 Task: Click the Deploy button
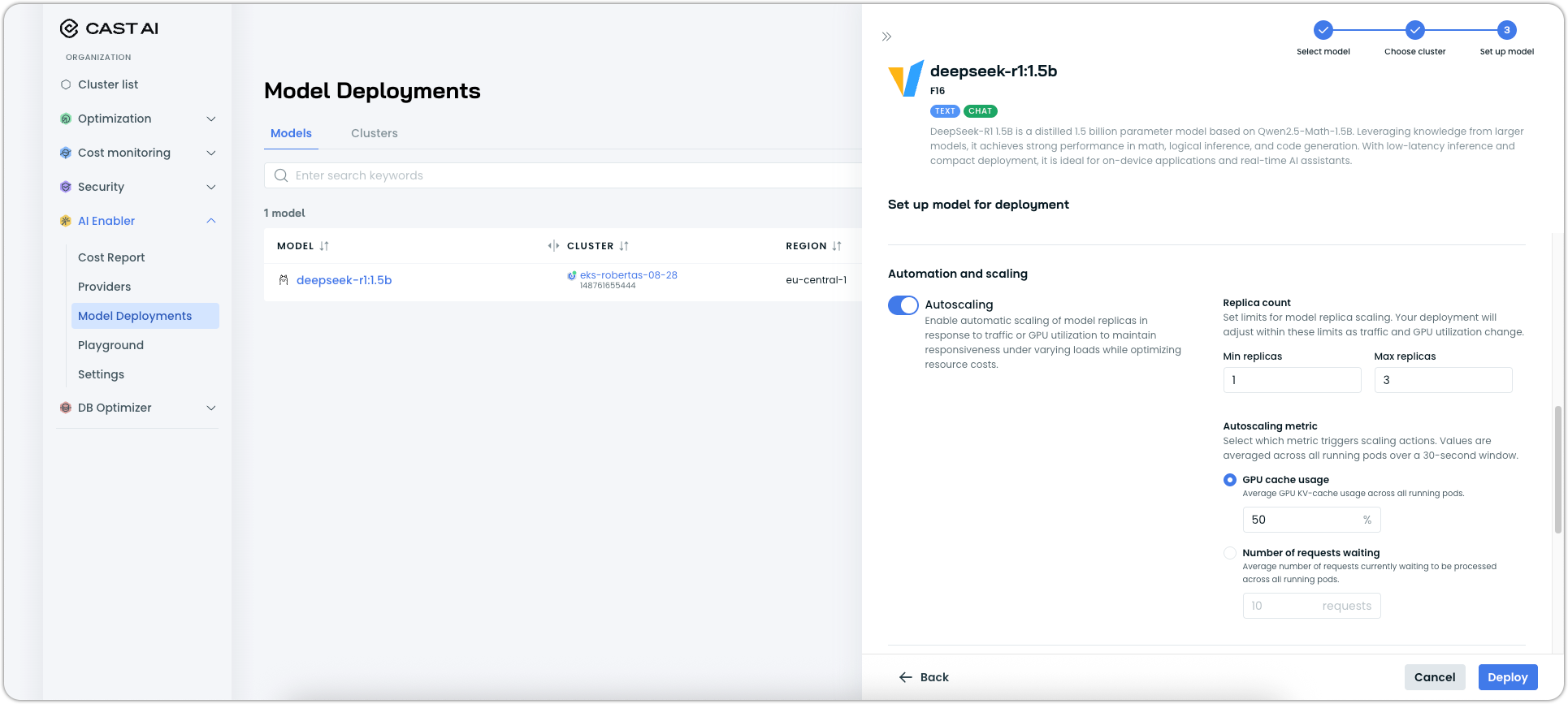click(x=1508, y=677)
